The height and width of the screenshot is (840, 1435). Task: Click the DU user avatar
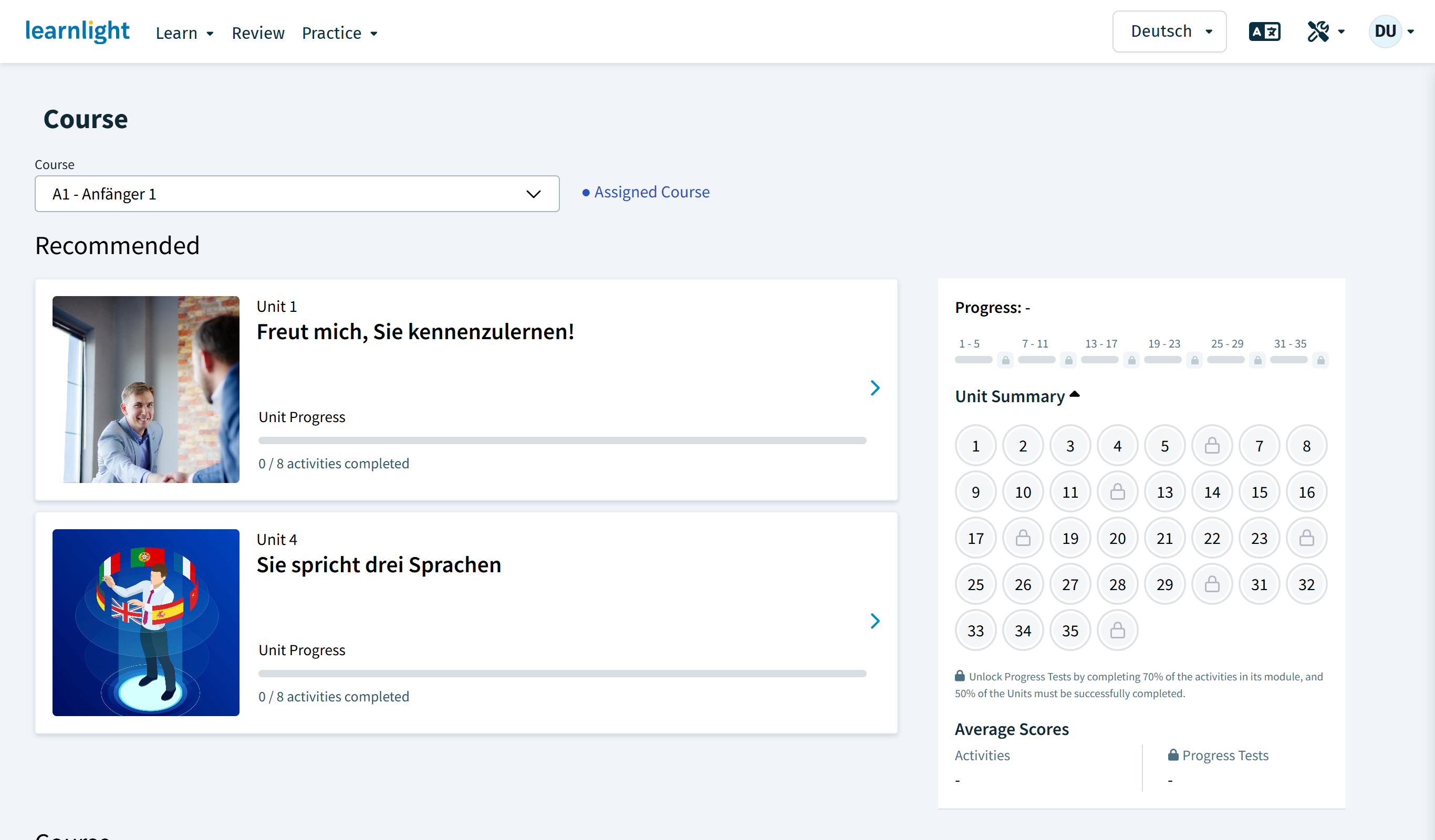click(x=1385, y=31)
